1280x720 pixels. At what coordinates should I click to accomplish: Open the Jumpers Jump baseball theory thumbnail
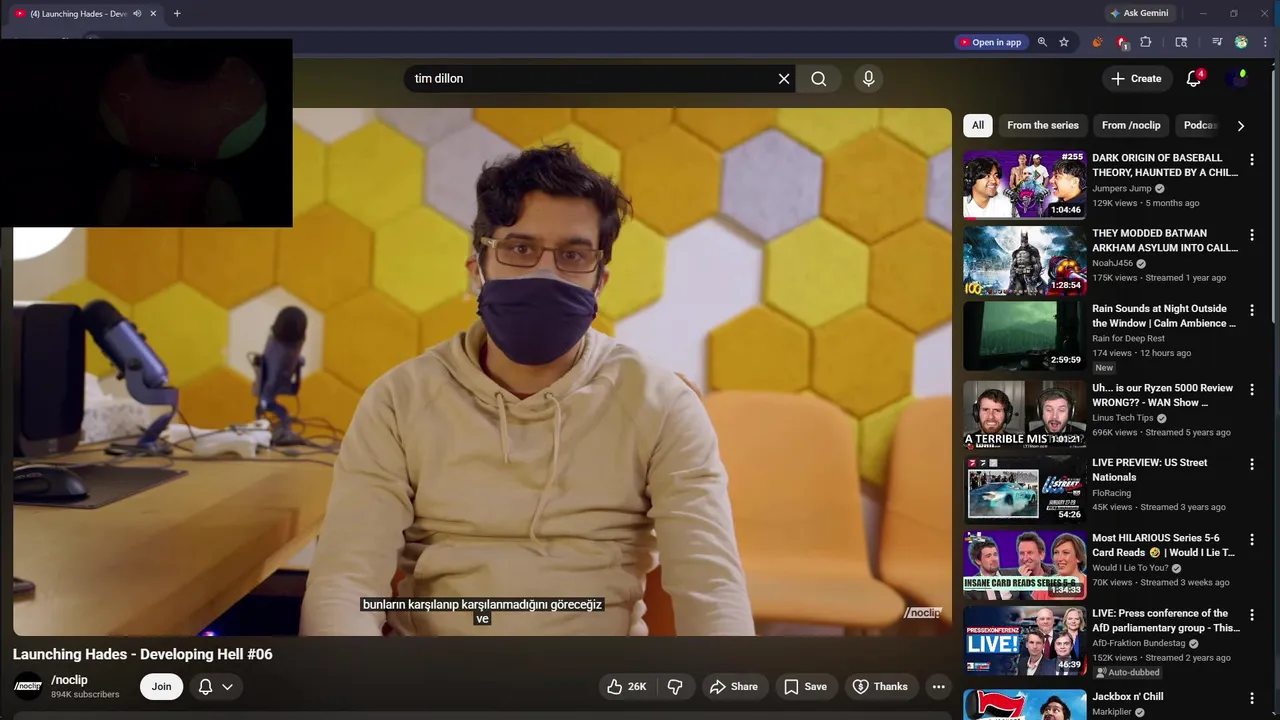click(x=1024, y=184)
